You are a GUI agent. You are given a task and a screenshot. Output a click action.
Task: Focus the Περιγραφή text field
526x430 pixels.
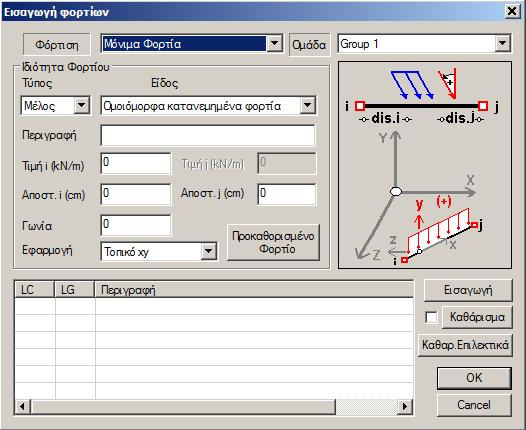pyautogui.click(x=208, y=136)
